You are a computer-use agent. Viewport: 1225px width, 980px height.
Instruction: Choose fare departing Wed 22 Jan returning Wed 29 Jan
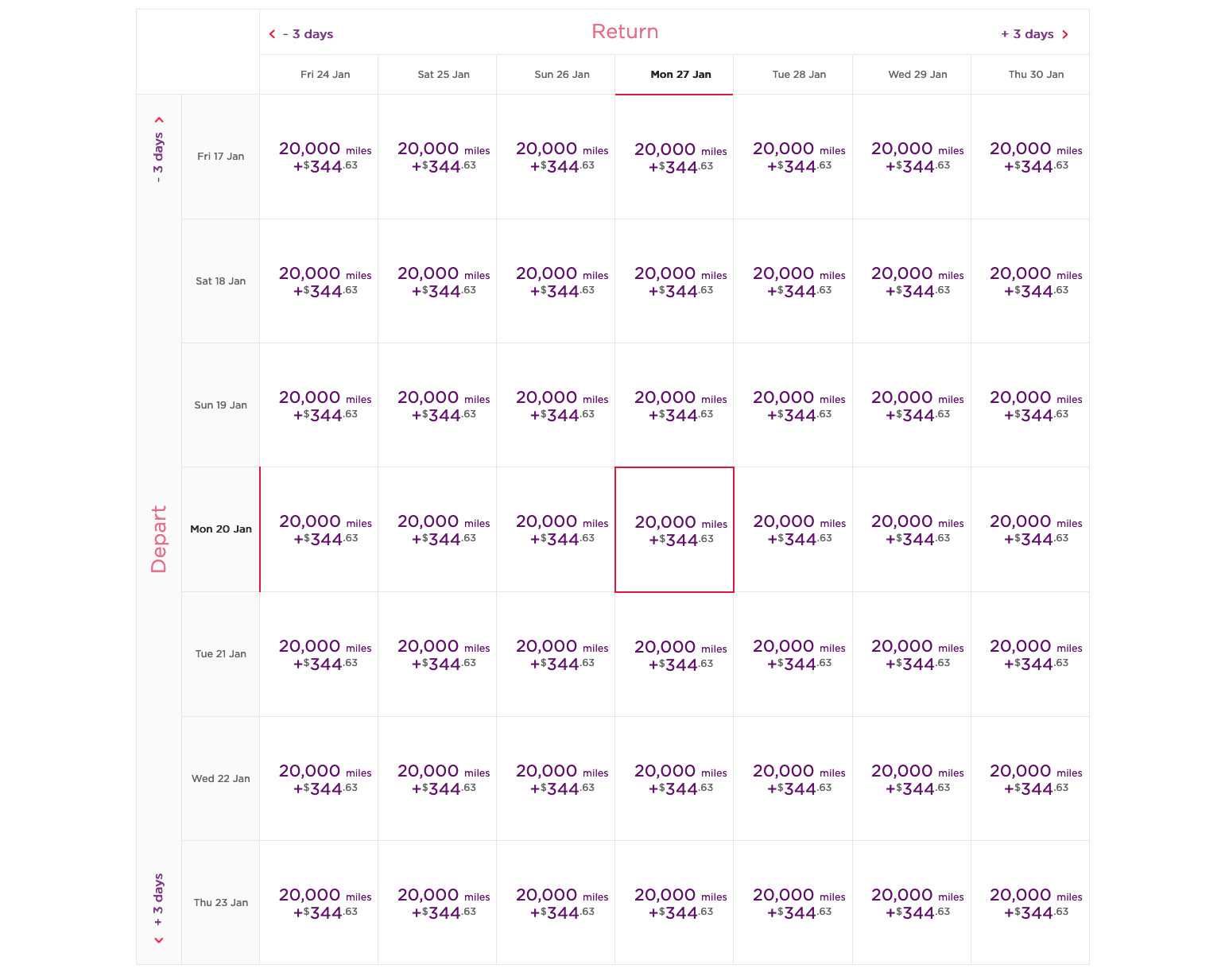(x=912, y=779)
